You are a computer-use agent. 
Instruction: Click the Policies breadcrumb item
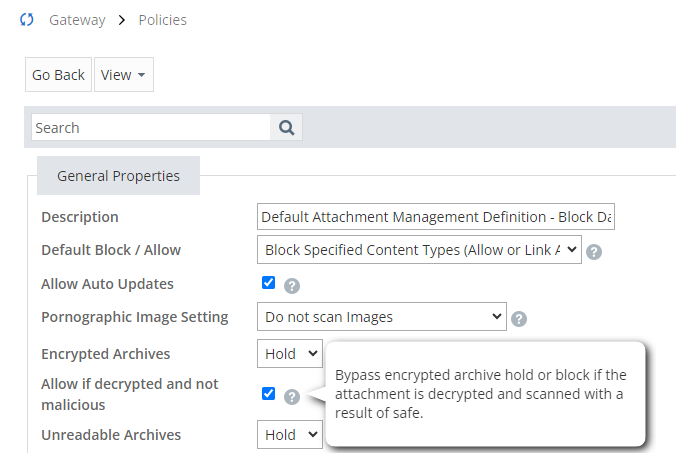click(162, 20)
